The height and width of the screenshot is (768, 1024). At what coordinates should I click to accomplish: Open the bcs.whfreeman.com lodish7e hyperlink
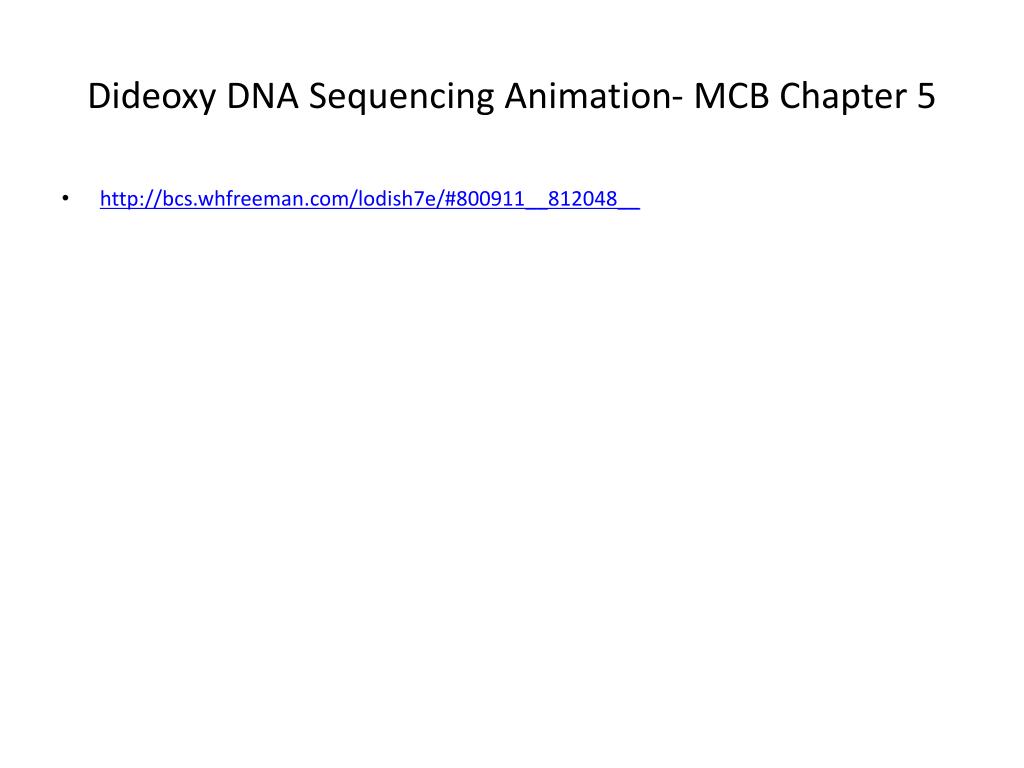pyautogui.click(x=370, y=199)
